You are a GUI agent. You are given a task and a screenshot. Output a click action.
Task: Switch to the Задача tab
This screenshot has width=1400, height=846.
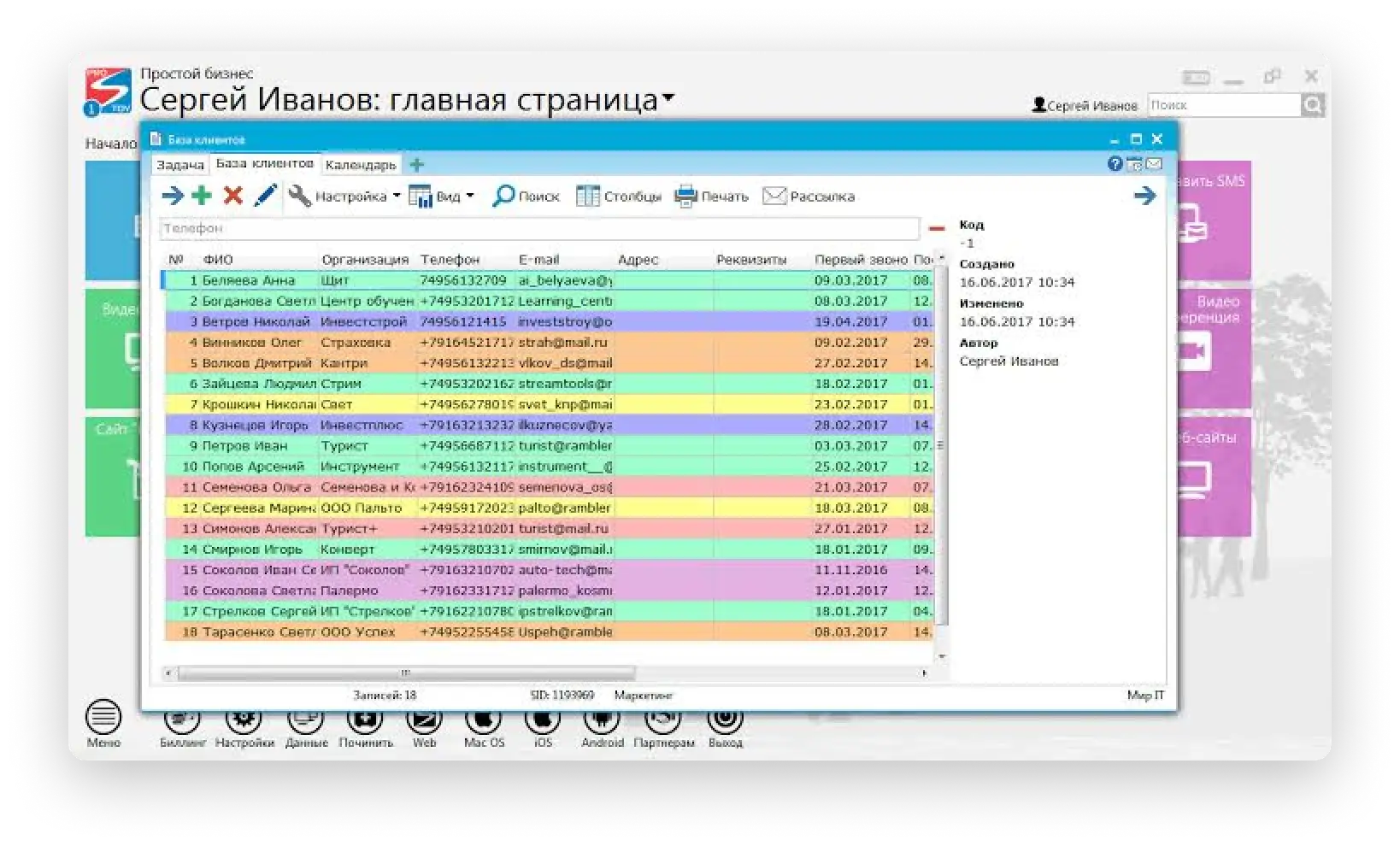click(x=180, y=165)
